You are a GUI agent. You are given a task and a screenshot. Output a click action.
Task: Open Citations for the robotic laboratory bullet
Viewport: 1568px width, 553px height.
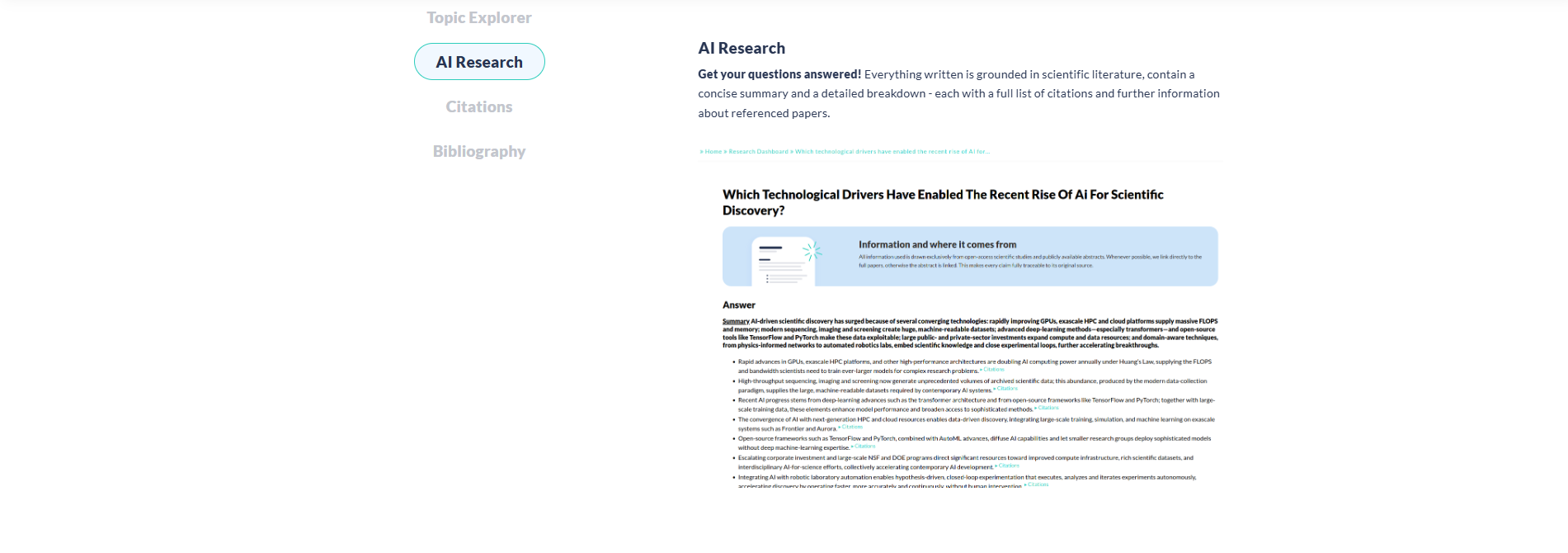[x=1038, y=484]
